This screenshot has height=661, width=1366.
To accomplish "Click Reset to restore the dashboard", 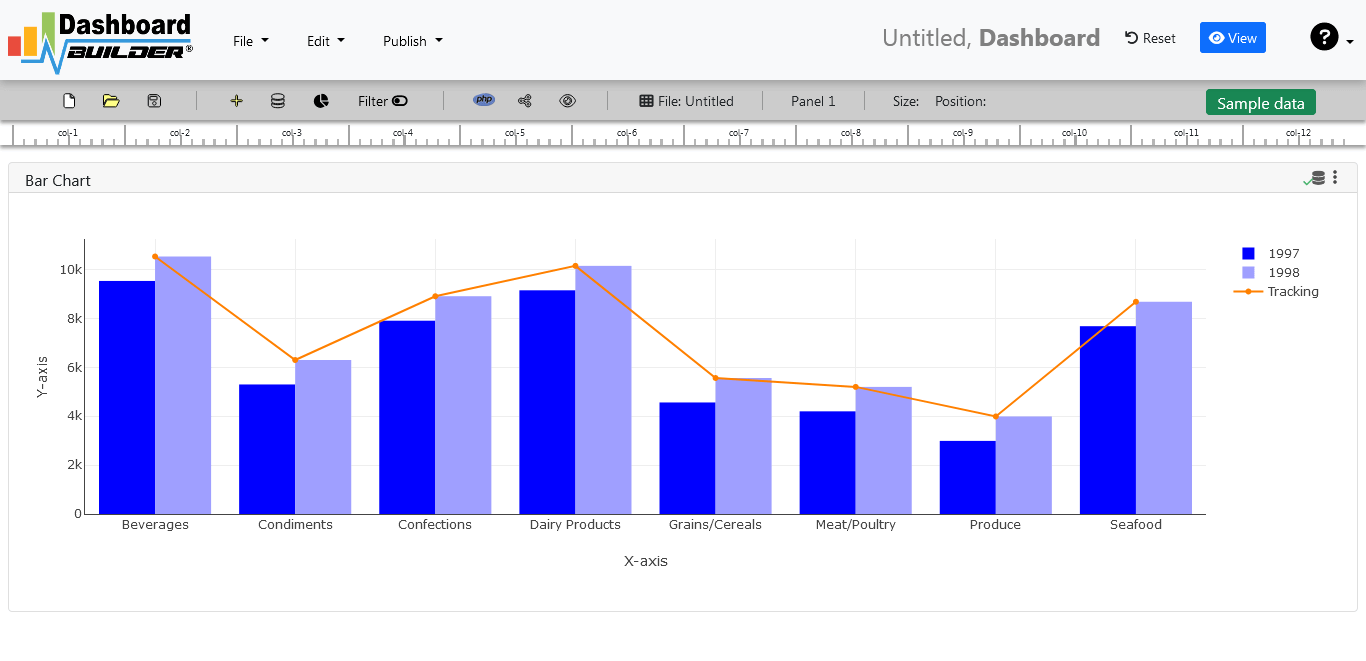I will coord(1149,38).
